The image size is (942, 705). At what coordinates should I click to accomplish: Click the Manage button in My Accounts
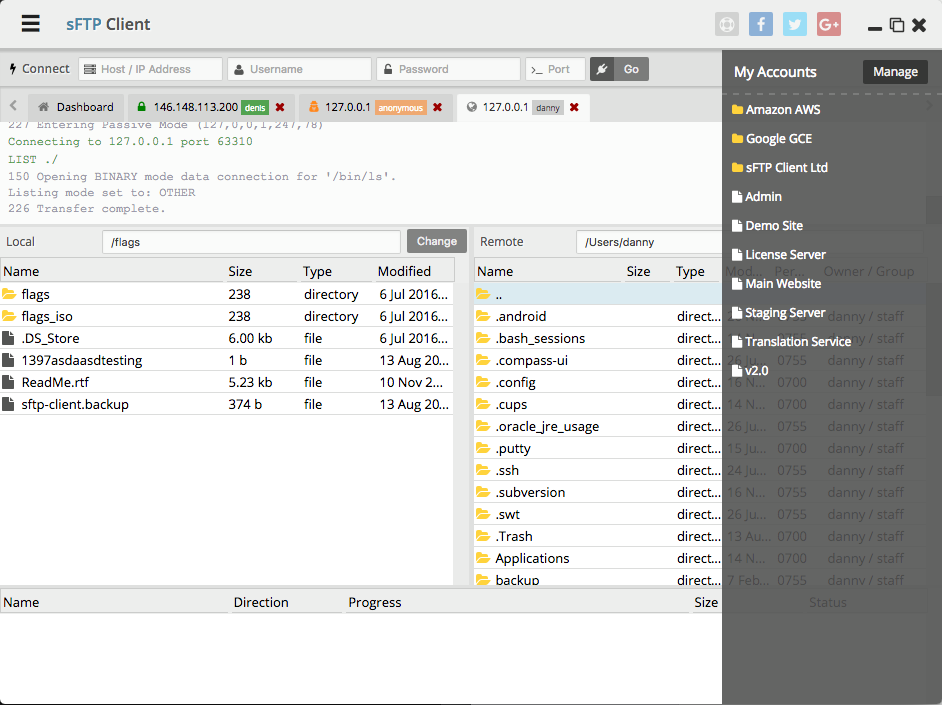click(895, 71)
